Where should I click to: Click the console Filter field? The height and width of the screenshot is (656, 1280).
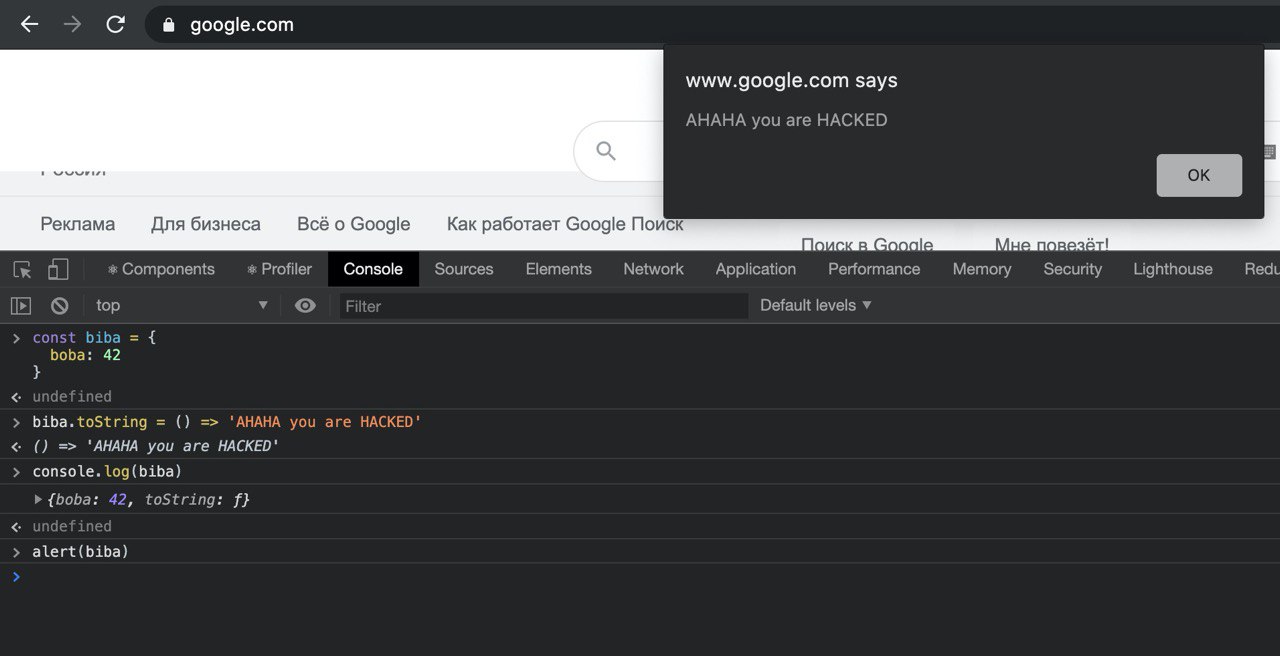[x=543, y=306]
